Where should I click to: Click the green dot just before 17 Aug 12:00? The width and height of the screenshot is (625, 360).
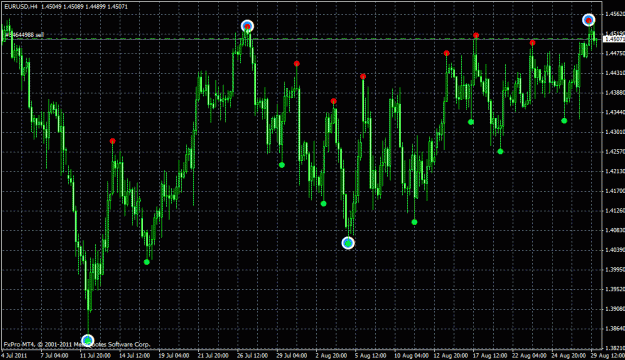coord(471,122)
